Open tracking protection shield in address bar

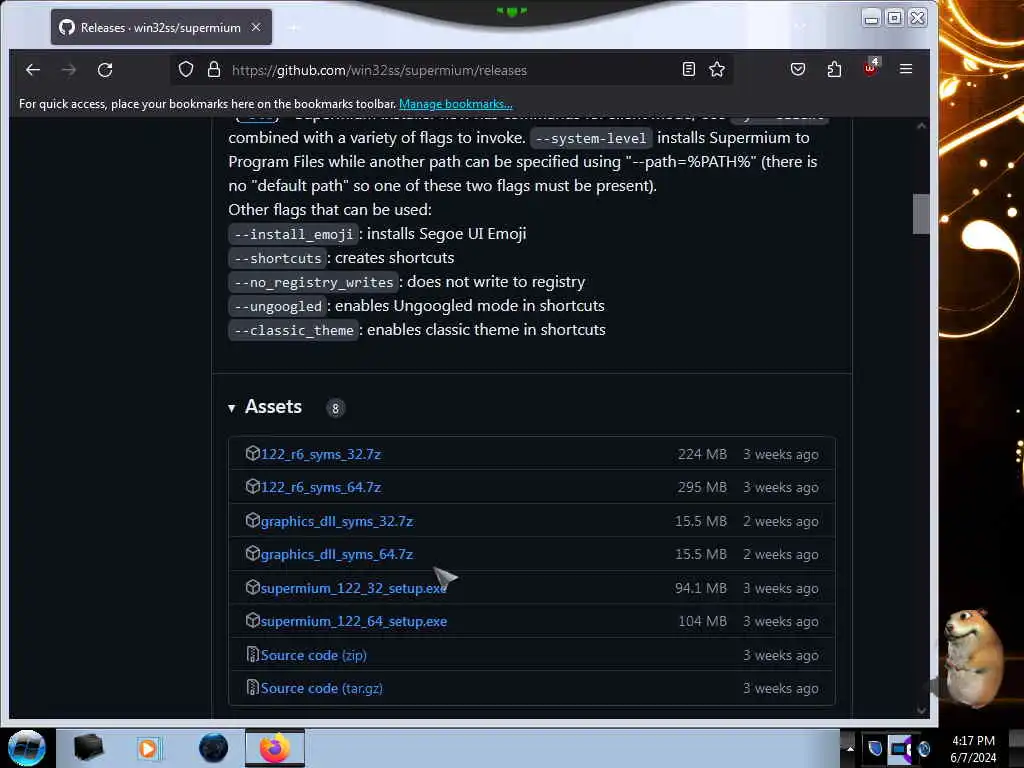coord(186,69)
